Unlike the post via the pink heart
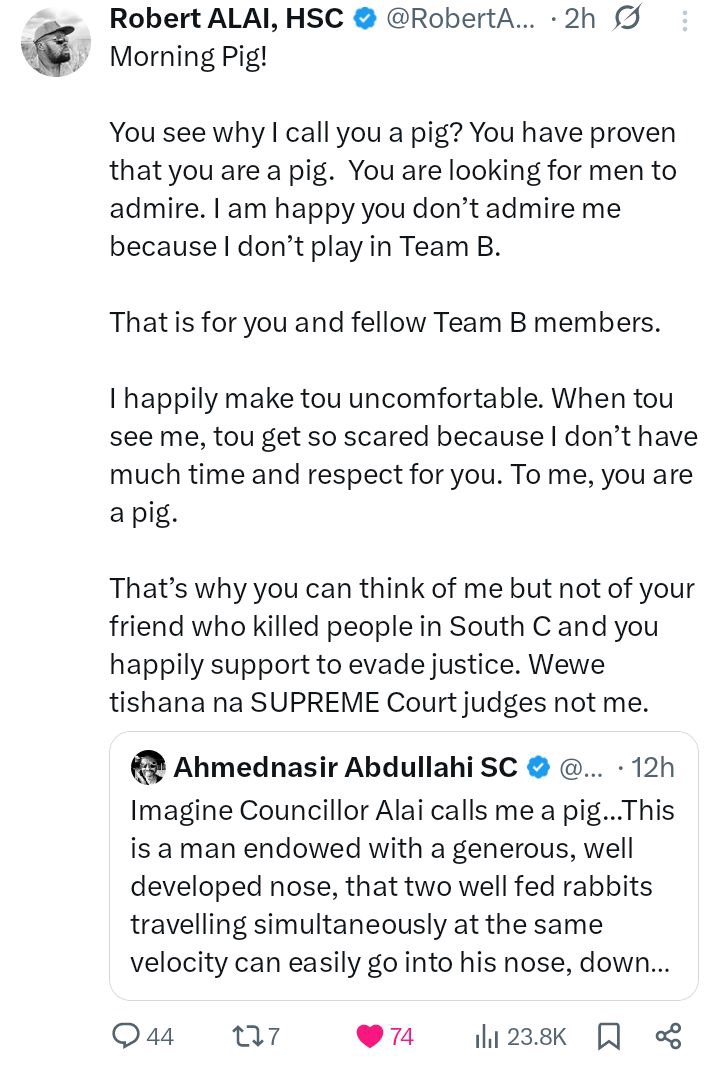 pos(369,1036)
